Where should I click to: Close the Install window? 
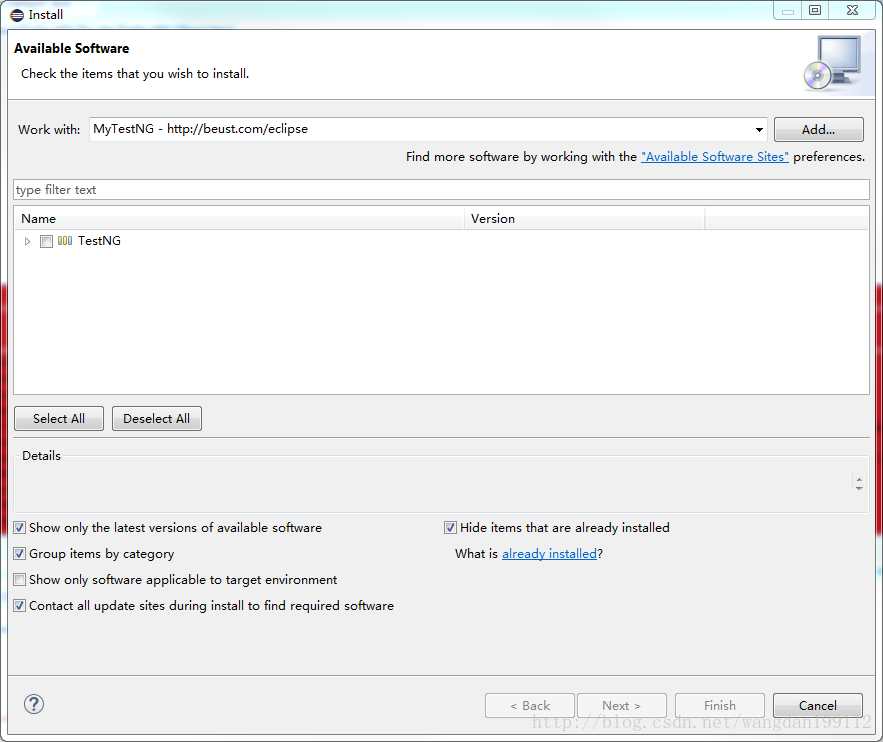pos(853,10)
